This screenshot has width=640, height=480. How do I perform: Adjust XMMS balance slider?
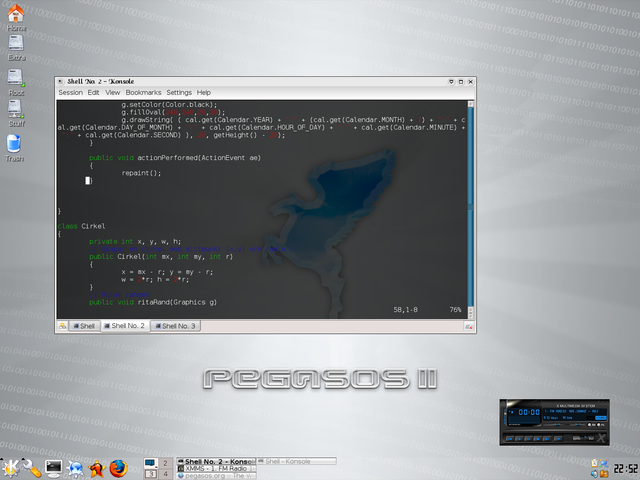[x=578, y=424]
